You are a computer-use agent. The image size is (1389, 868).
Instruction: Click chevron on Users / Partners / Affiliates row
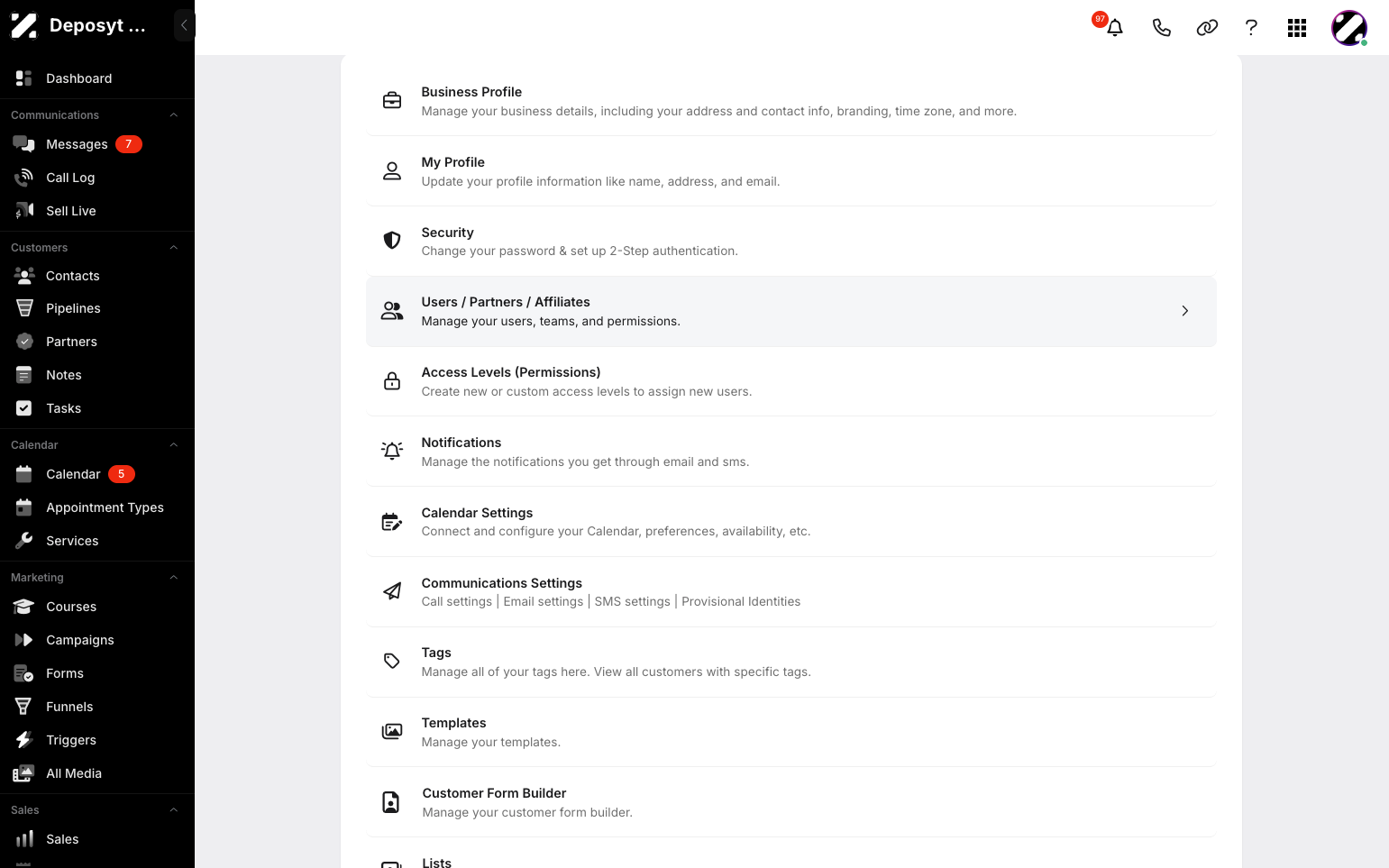(x=1185, y=311)
